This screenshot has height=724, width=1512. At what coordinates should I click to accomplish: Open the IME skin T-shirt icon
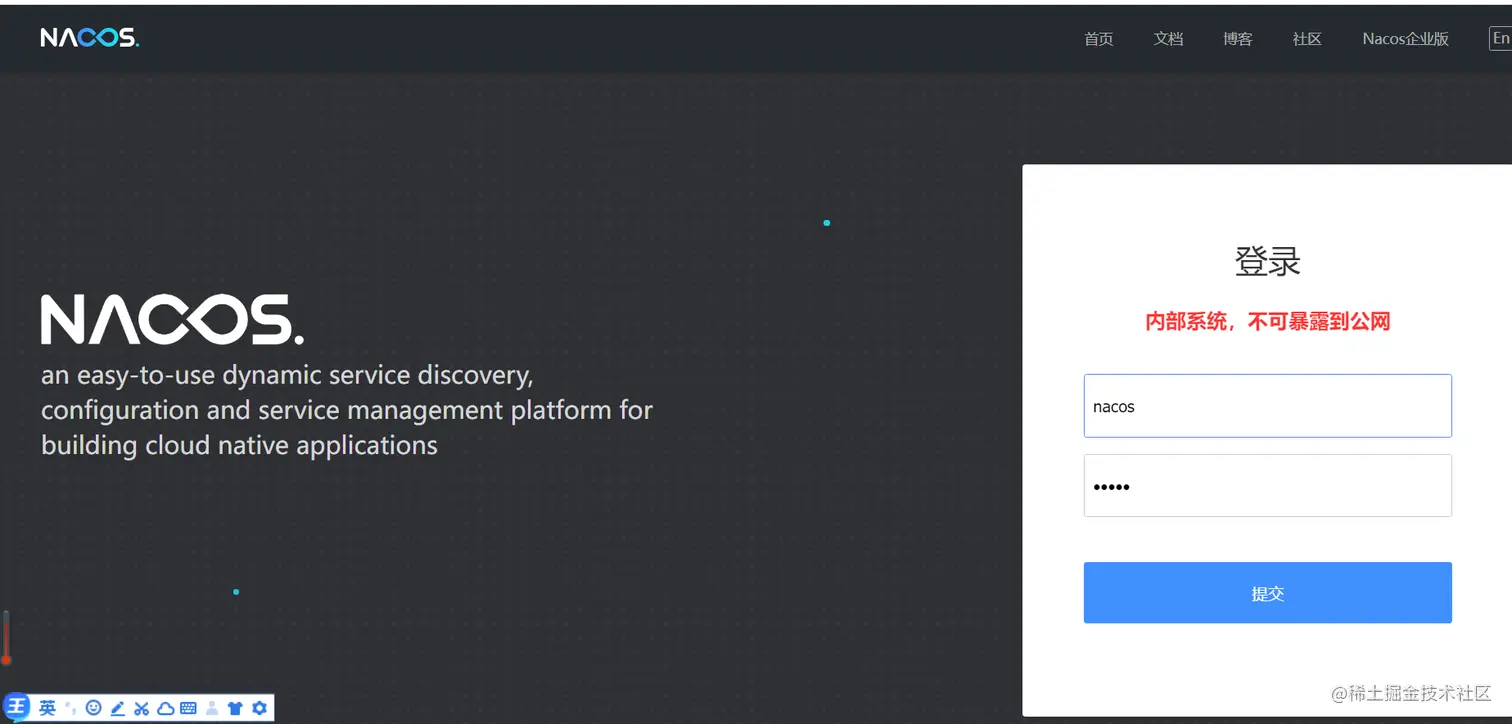click(x=235, y=708)
